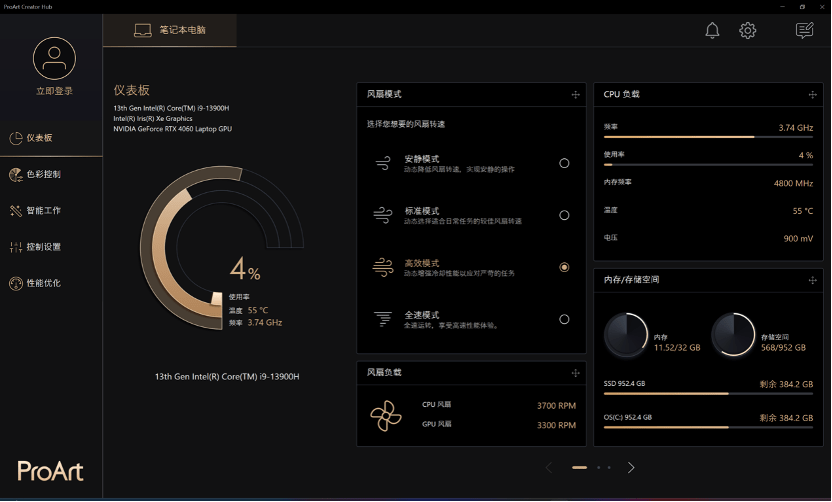Click the move handle on 内存/存储空间 panel

[812, 280]
